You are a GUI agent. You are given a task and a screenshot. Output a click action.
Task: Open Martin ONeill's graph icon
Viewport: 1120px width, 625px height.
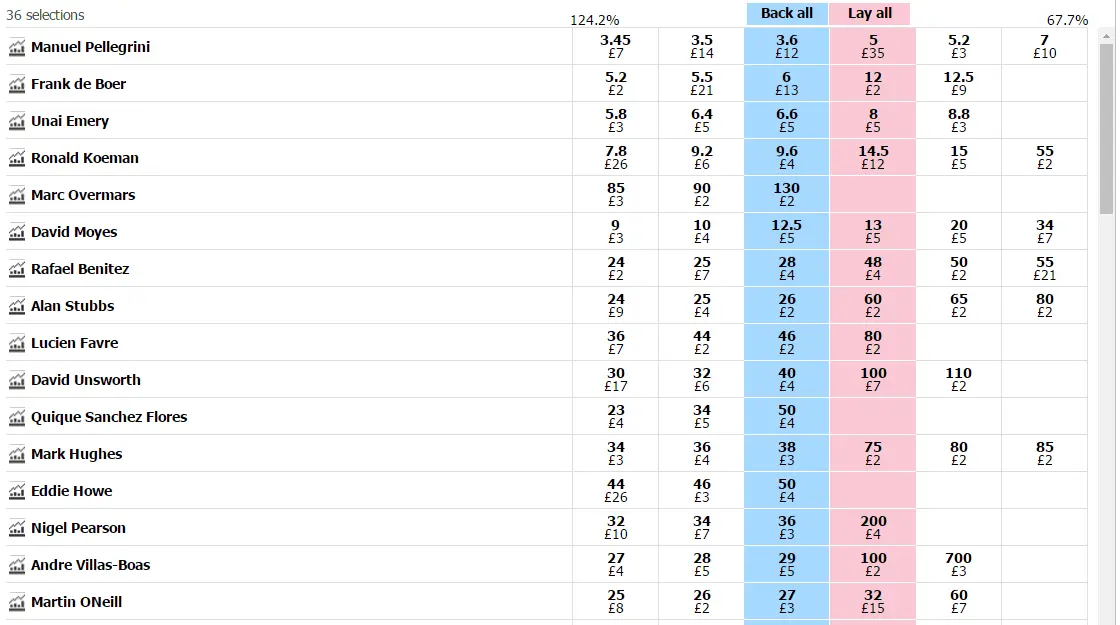click(x=17, y=602)
